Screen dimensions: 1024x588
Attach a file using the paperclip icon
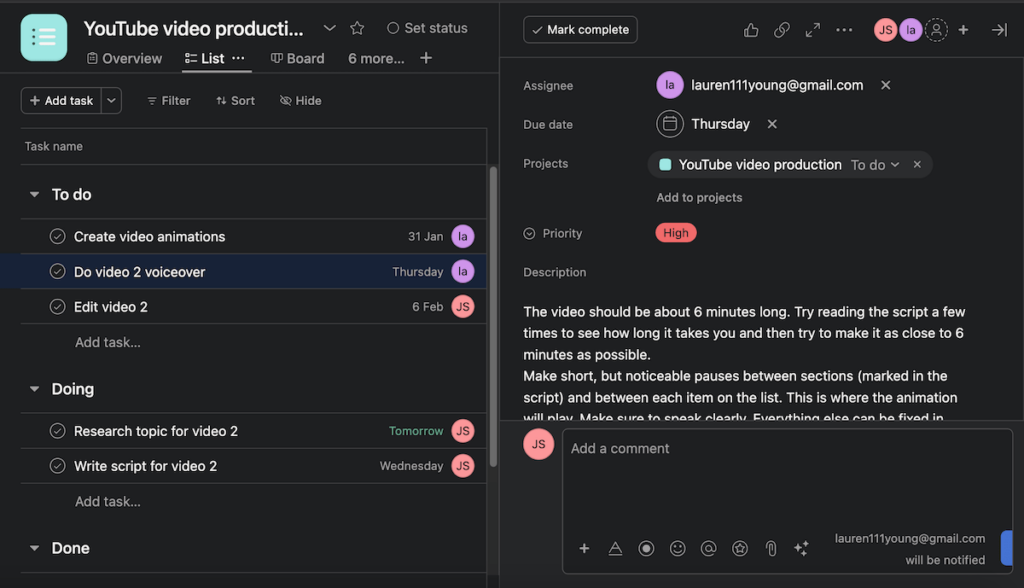pos(770,548)
